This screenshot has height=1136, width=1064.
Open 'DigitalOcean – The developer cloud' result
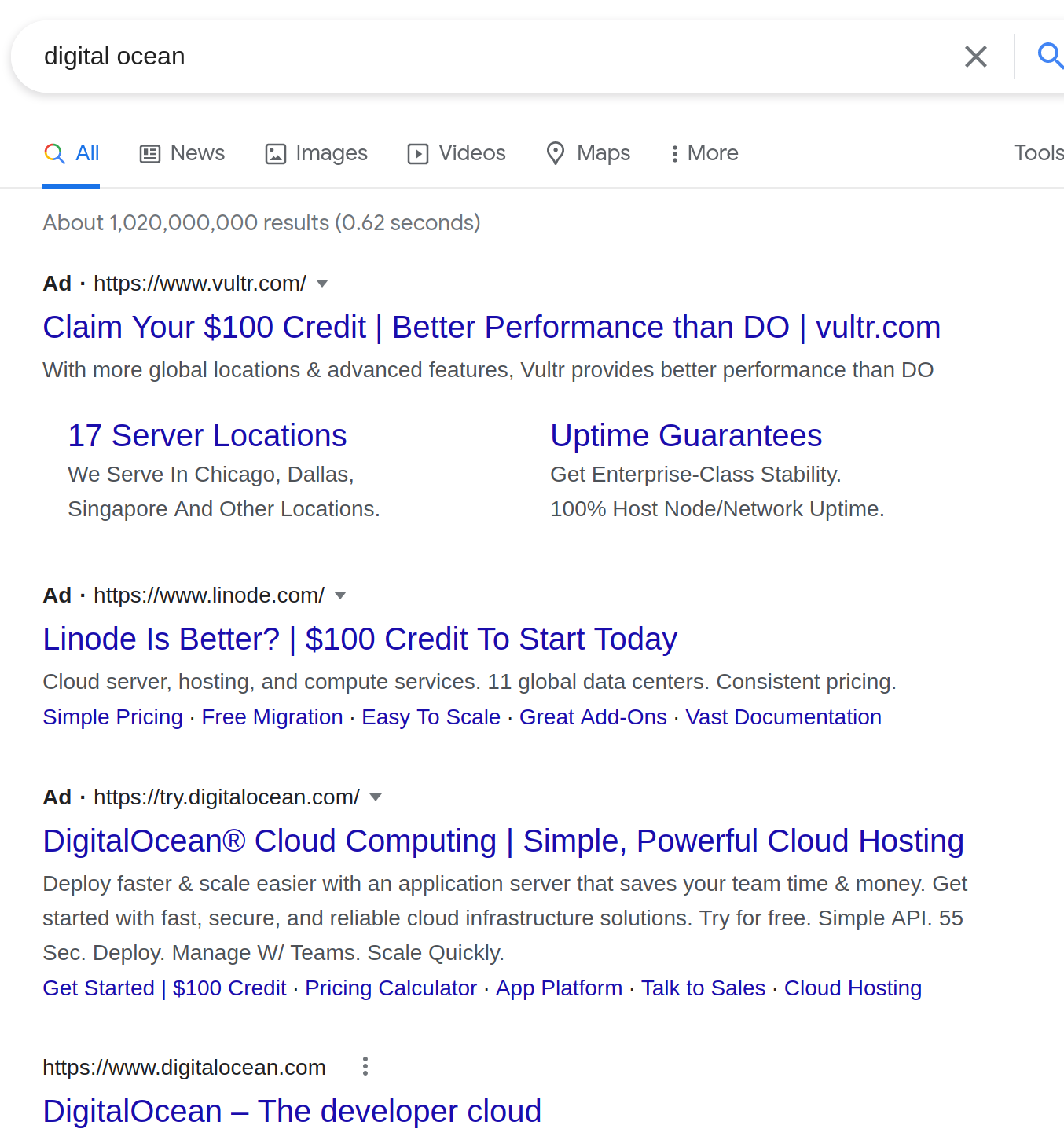point(292,1111)
